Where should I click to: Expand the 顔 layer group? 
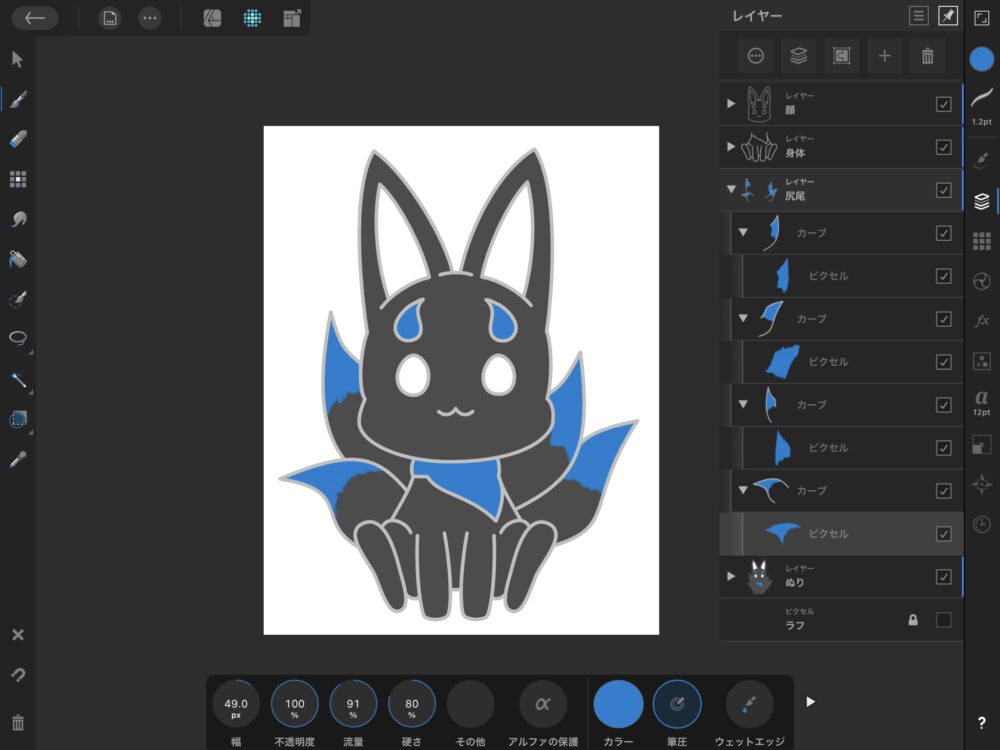731,103
